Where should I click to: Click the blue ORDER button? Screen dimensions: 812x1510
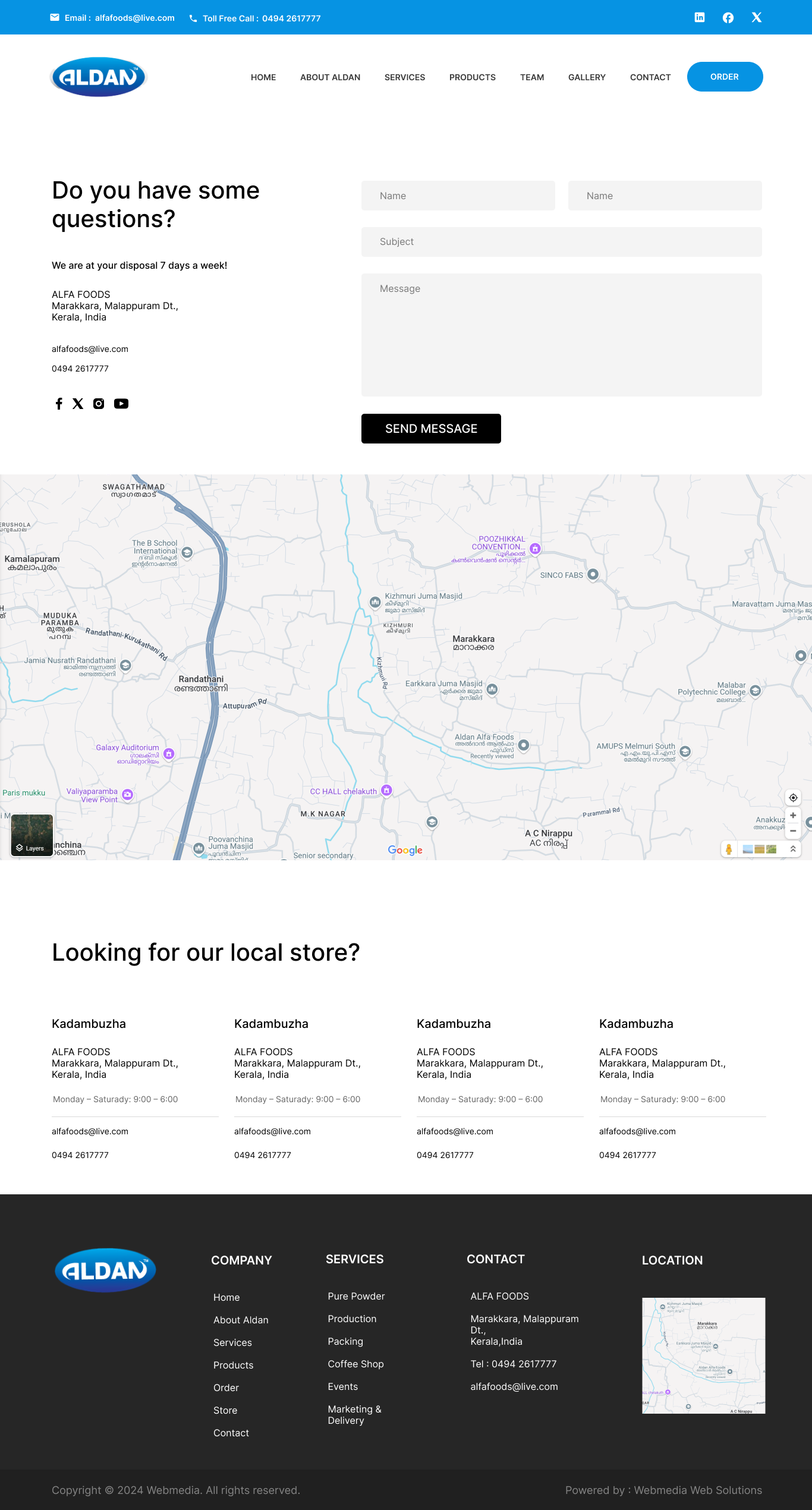point(725,77)
